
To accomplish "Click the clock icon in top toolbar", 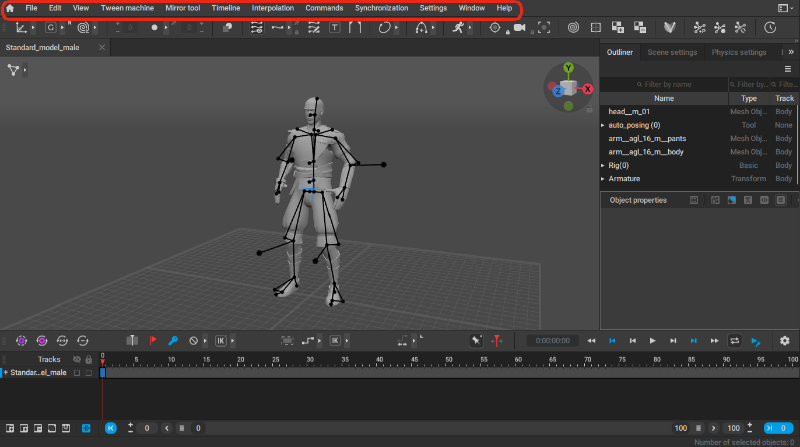I will tap(770, 28).
